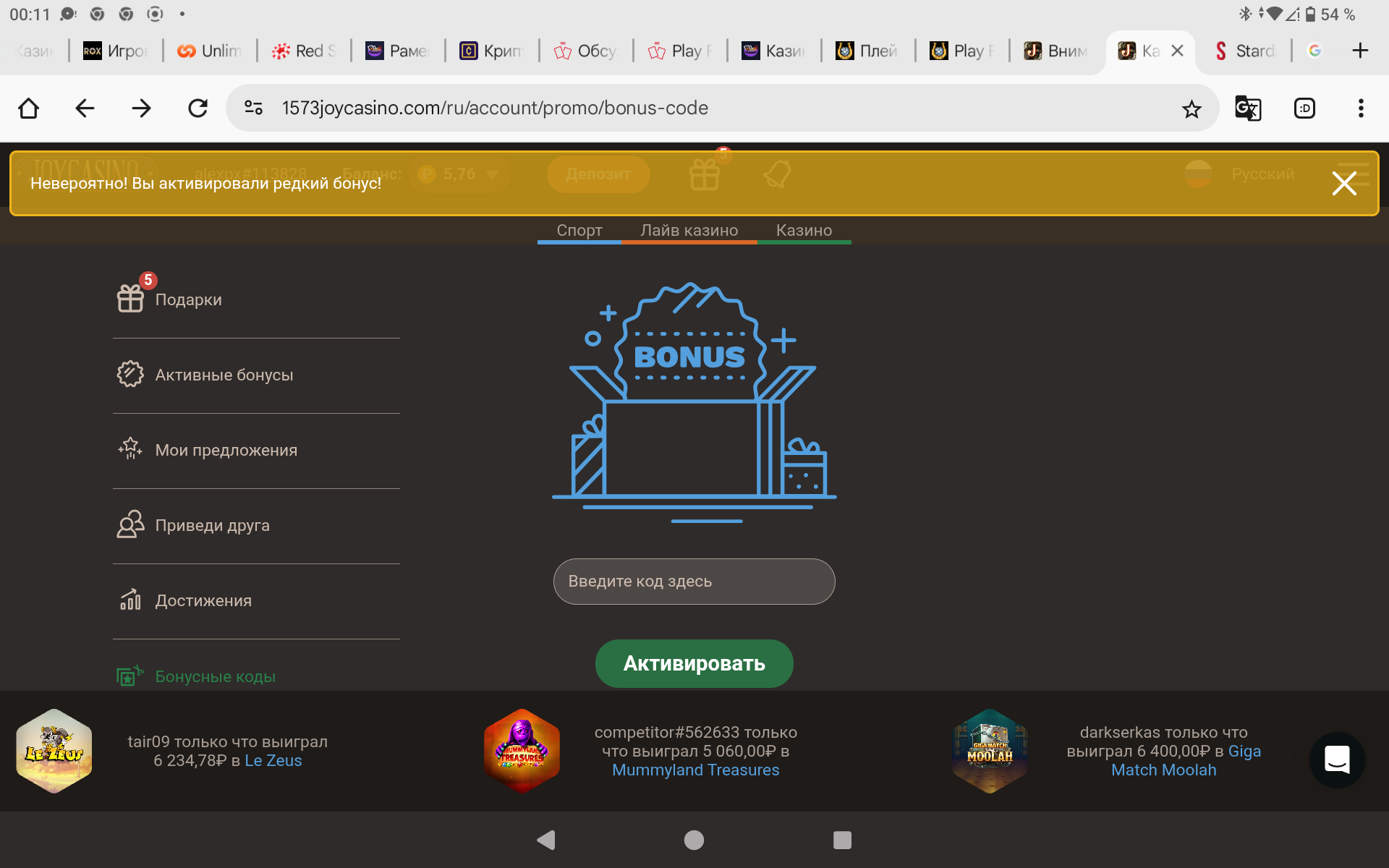Open Chrome three-dot overflow menu
Image resolution: width=1389 pixels, height=868 pixels.
[x=1360, y=109]
